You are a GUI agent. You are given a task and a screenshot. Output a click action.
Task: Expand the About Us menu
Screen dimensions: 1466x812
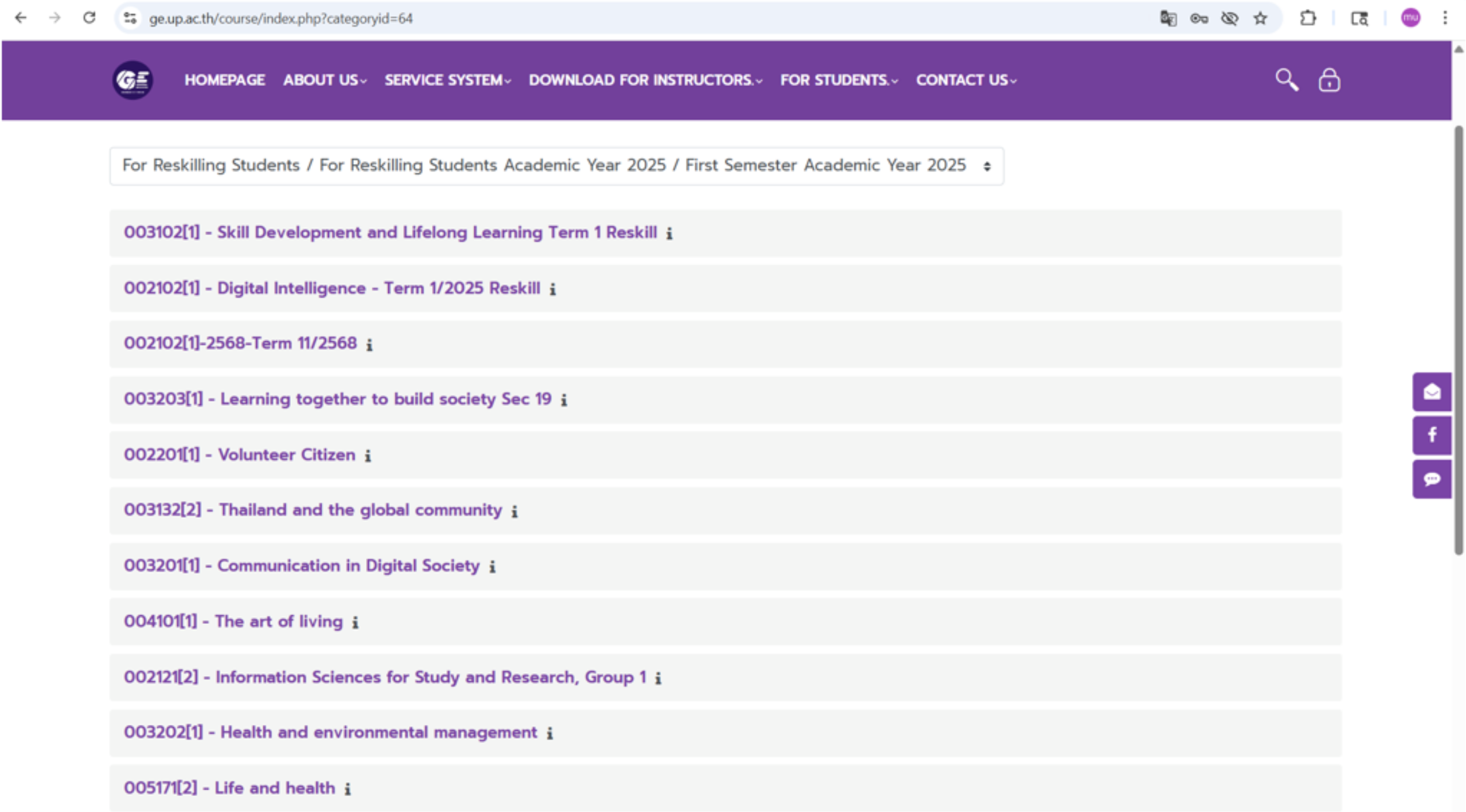coord(325,80)
